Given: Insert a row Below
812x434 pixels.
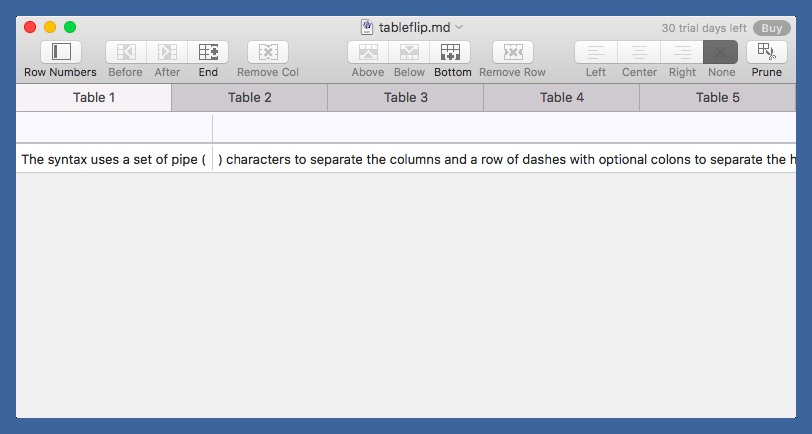Looking at the screenshot, I should (x=409, y=52).
